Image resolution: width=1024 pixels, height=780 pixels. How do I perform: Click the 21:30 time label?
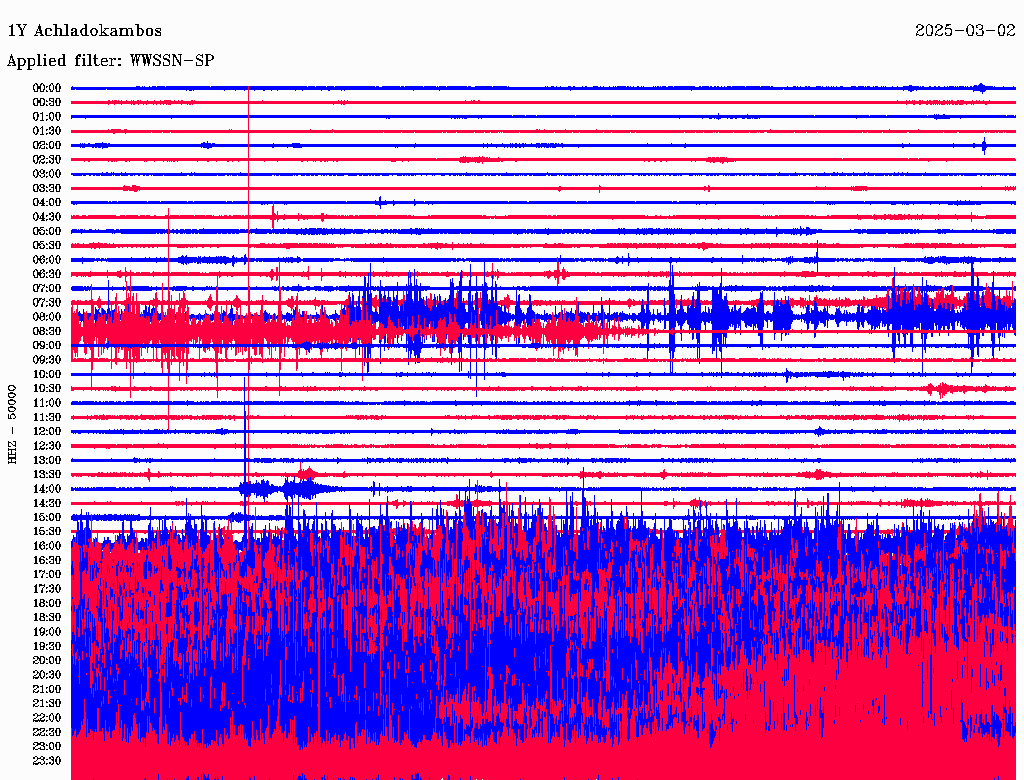point(47,704)
